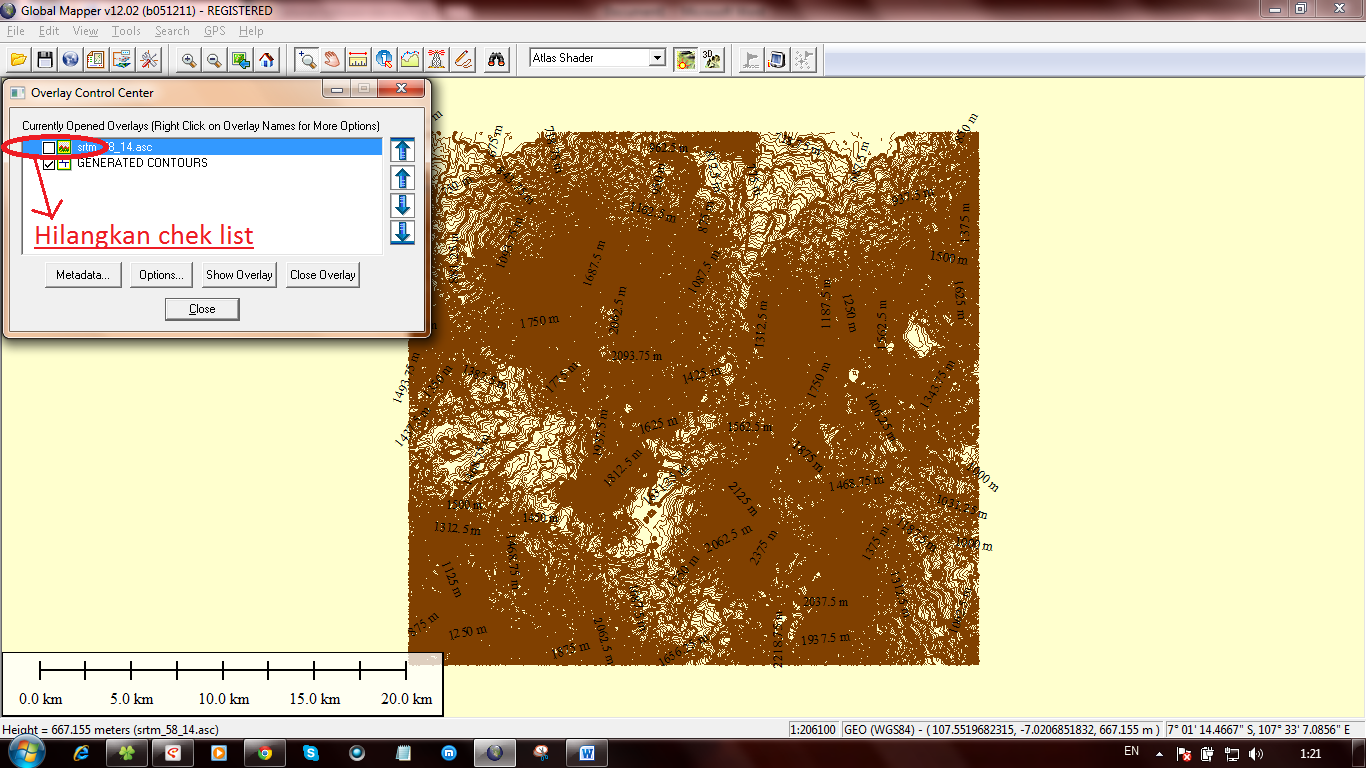Toggle the srtm_58_14.asc overlay checkbox
Viewport: 1366px width, 768px height.
(49, 148)
